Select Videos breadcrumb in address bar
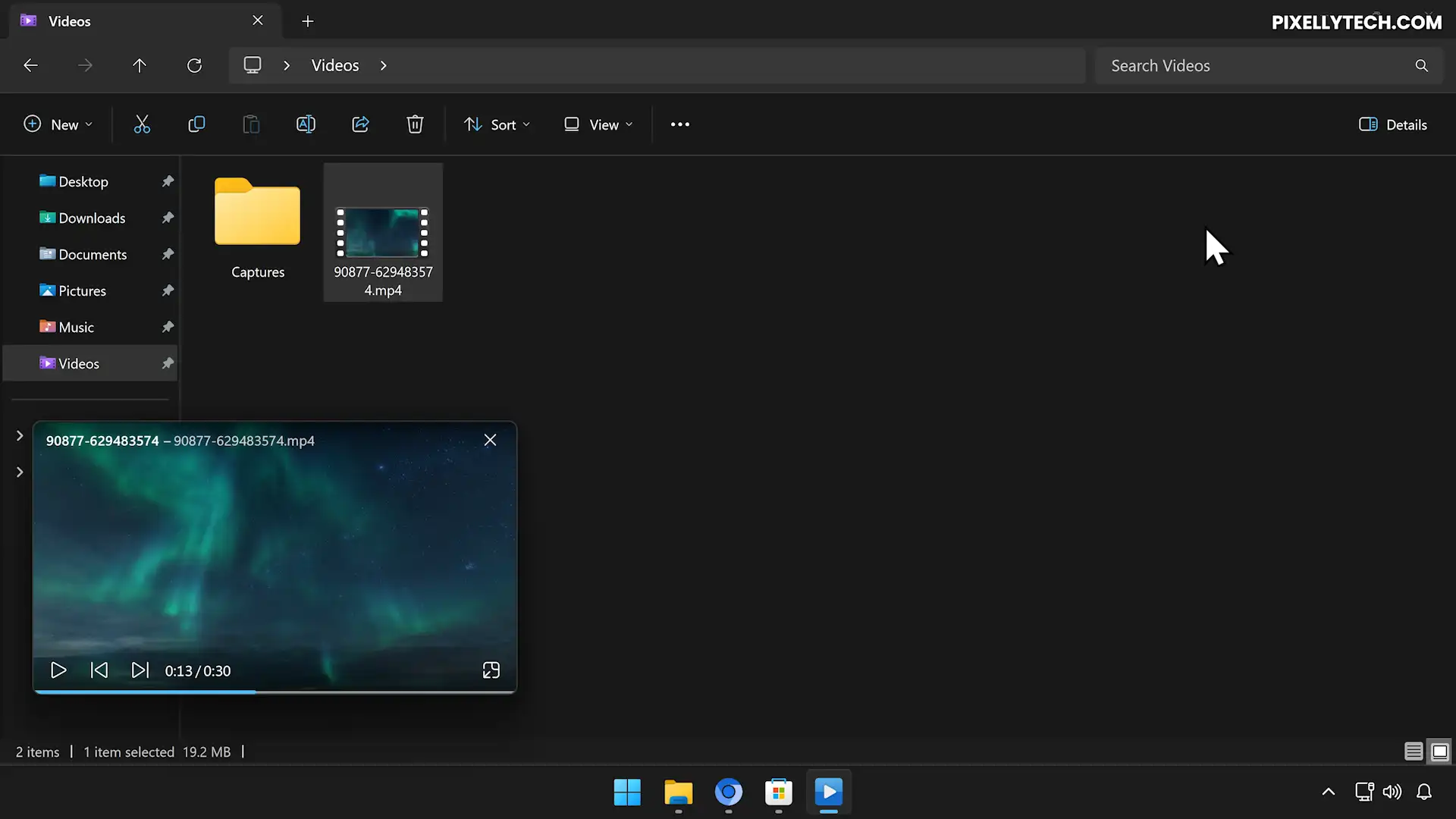The image size is (1456, 819). (335, 65)
